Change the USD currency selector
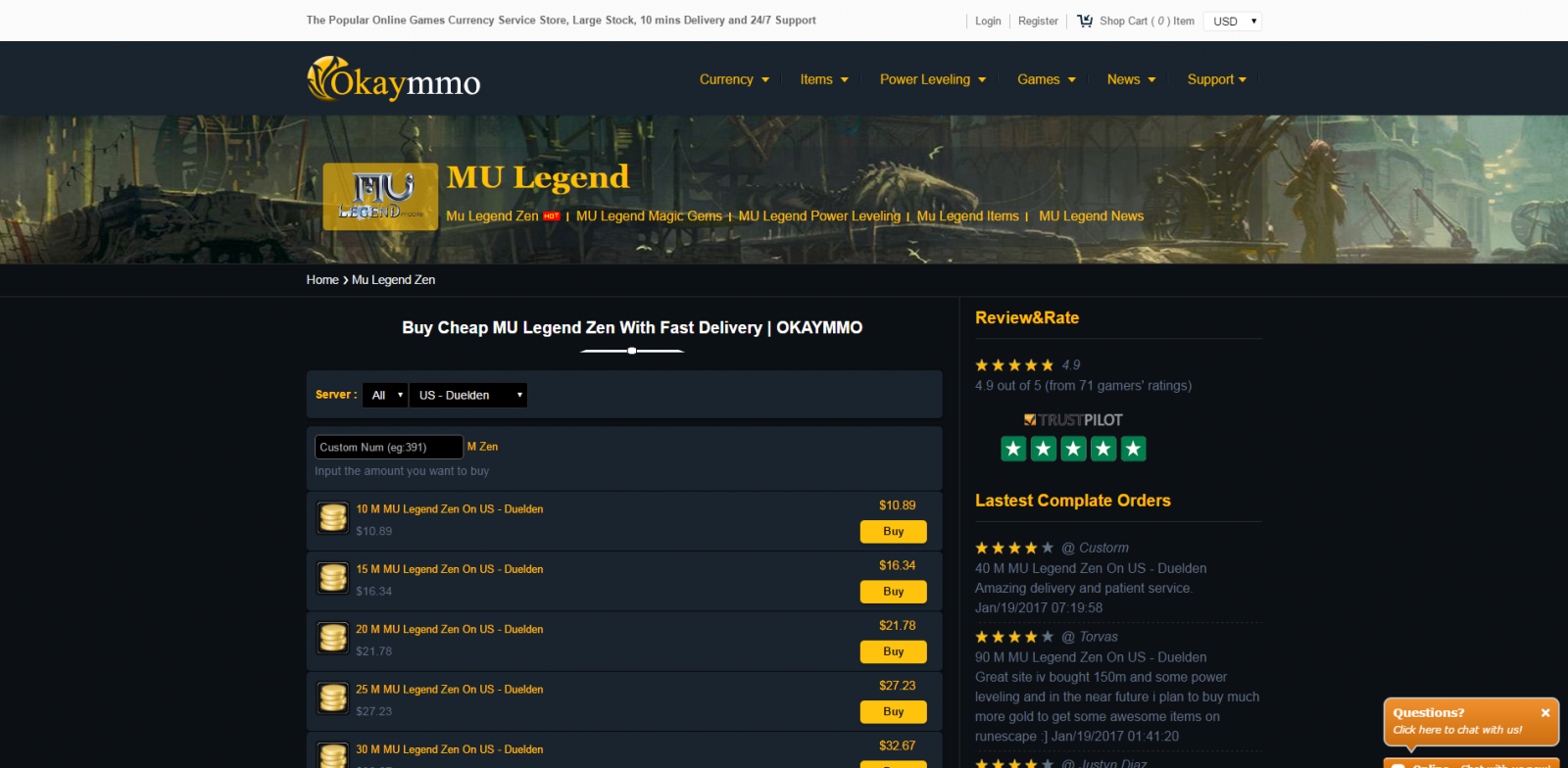This screenshot has height=768, width=1568. coord(1233,21)
